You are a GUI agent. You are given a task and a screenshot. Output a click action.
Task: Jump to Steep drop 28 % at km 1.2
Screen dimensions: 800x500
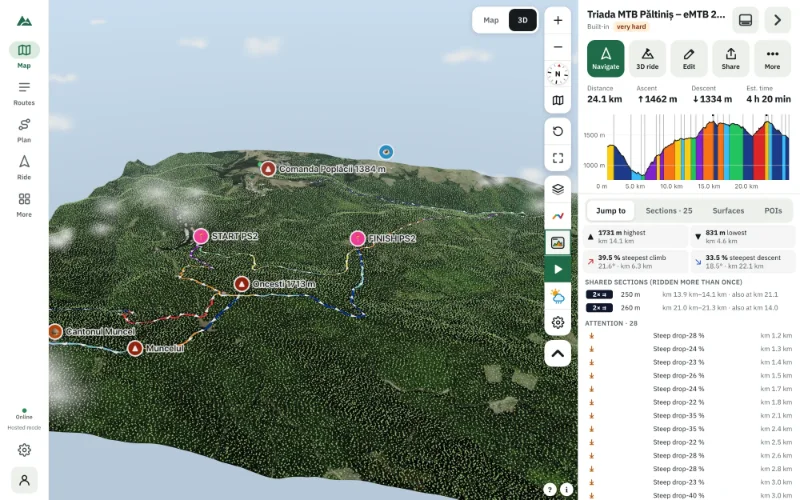(689, 336)
